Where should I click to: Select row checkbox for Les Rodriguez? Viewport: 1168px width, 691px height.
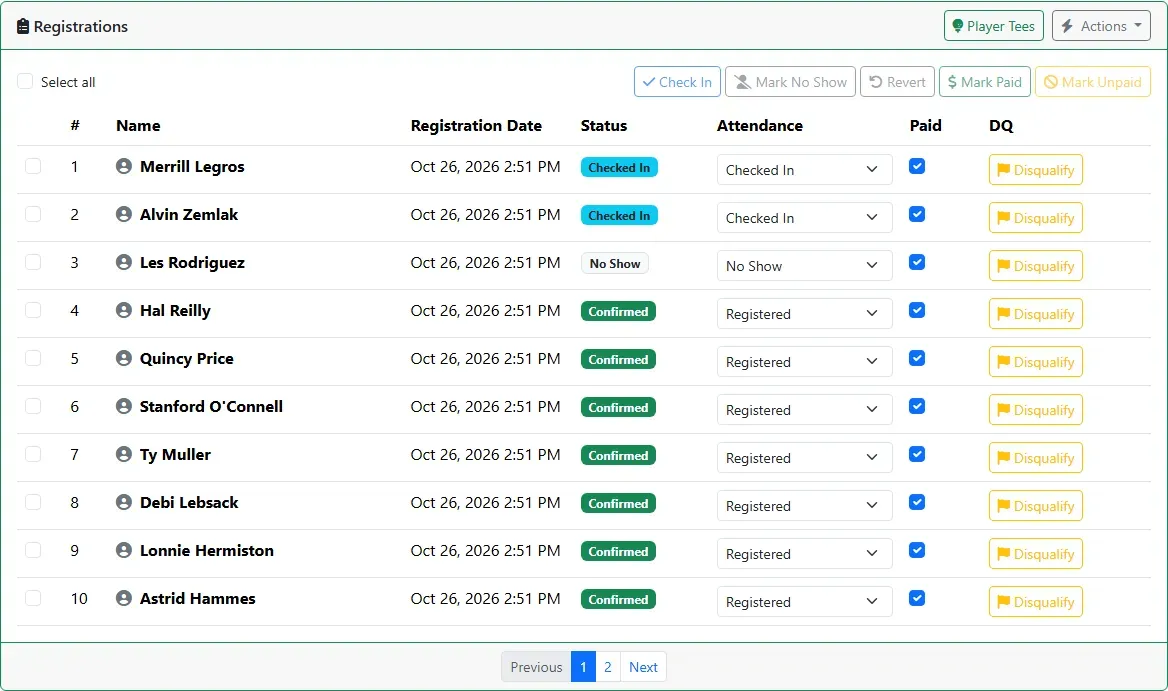click(x=33, y=262)
